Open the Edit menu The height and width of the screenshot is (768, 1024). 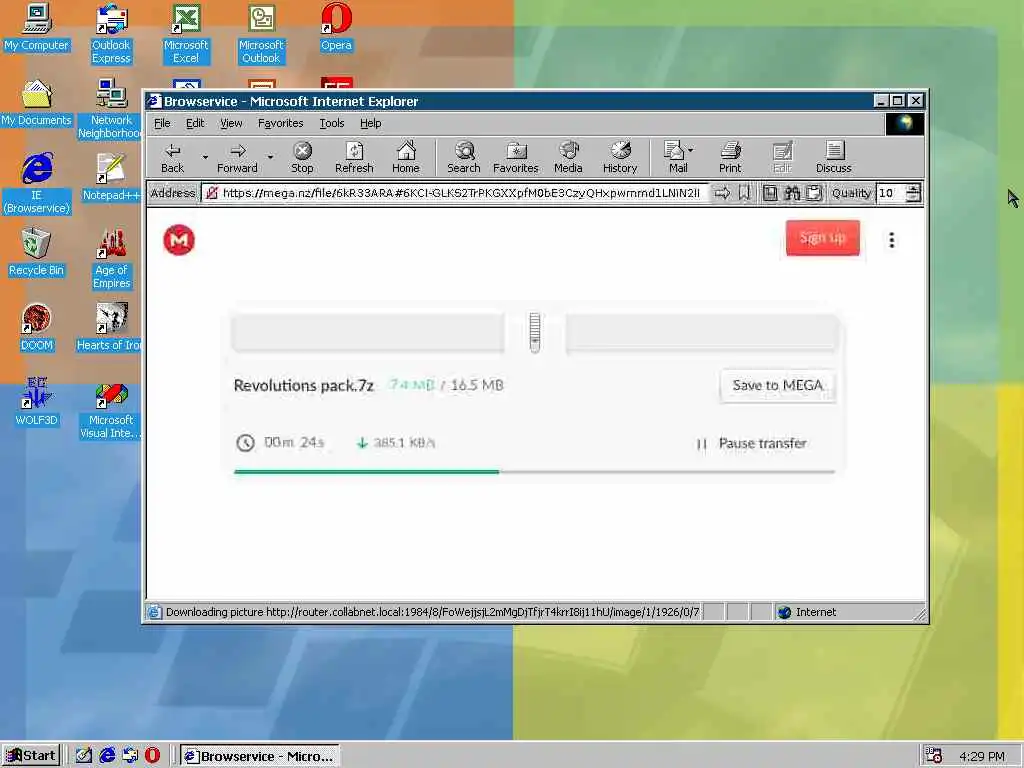click(x=195, y=123)
